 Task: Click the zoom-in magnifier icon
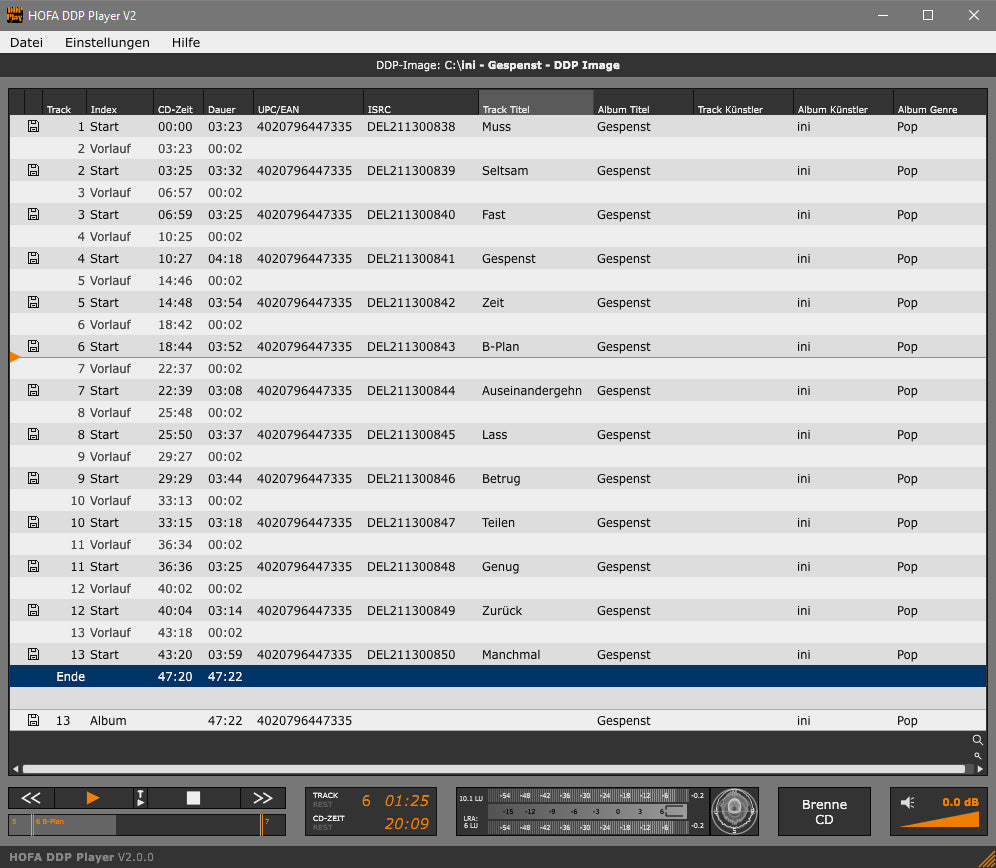click(977, 740)
